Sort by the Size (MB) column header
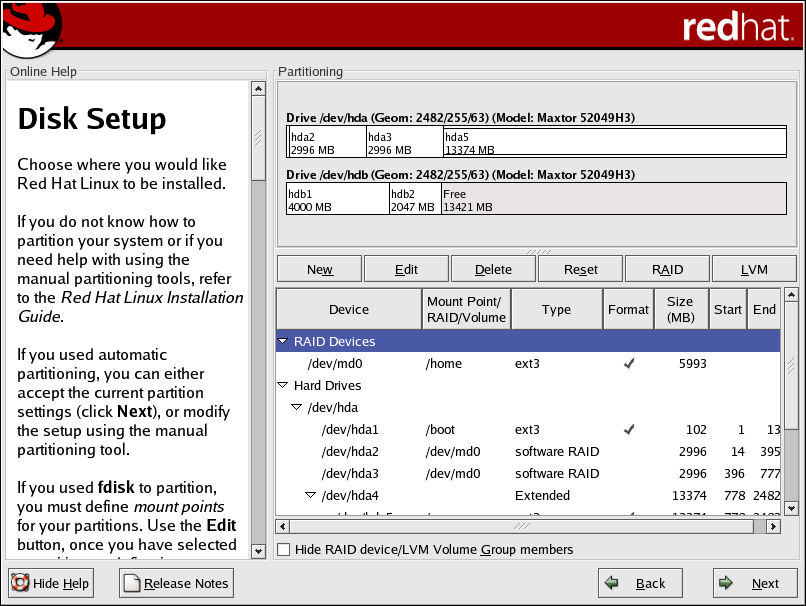Viewport: 806px width, 606px height. pyautogui.click(x=680, y=310)
